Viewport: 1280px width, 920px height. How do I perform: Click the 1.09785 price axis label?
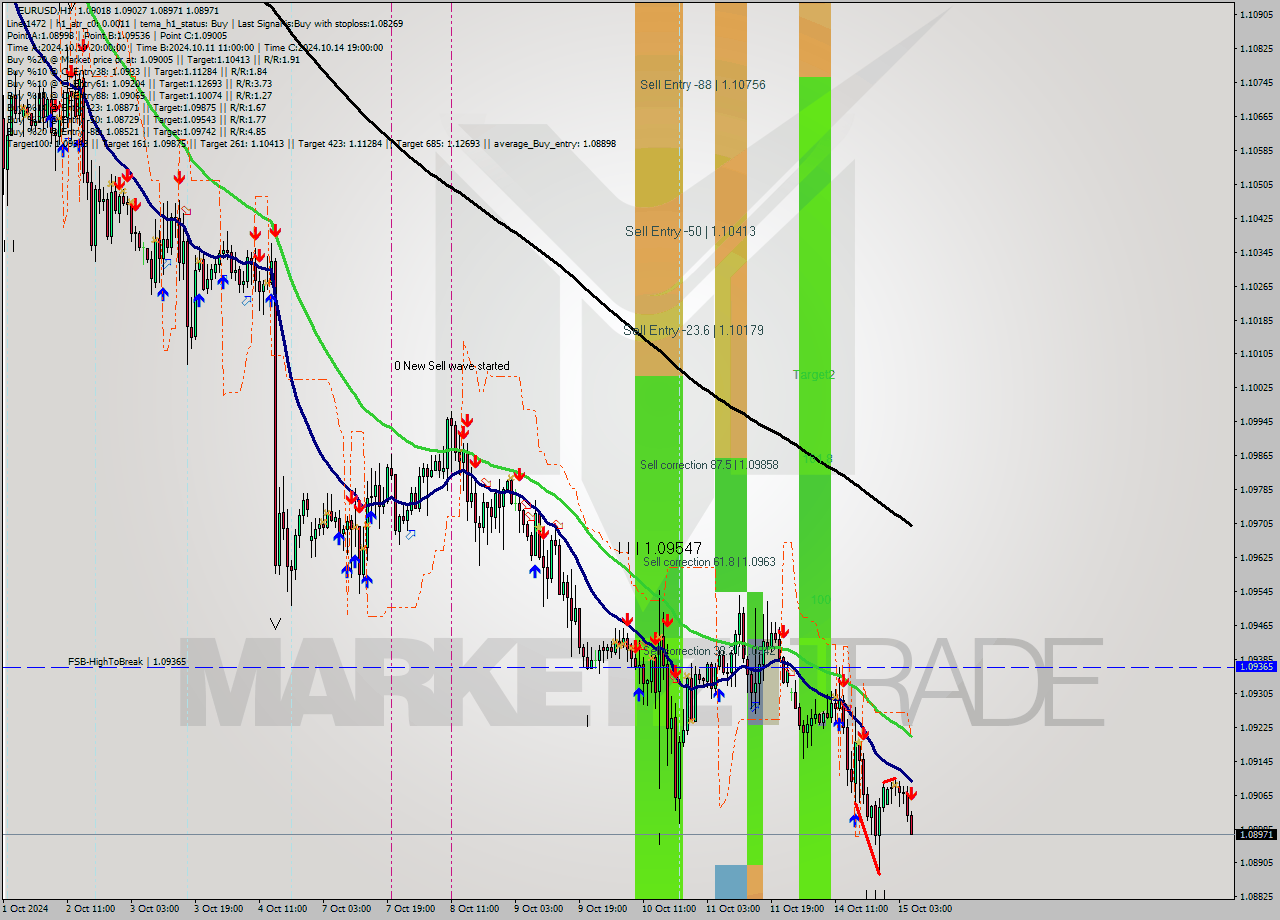1256,489
